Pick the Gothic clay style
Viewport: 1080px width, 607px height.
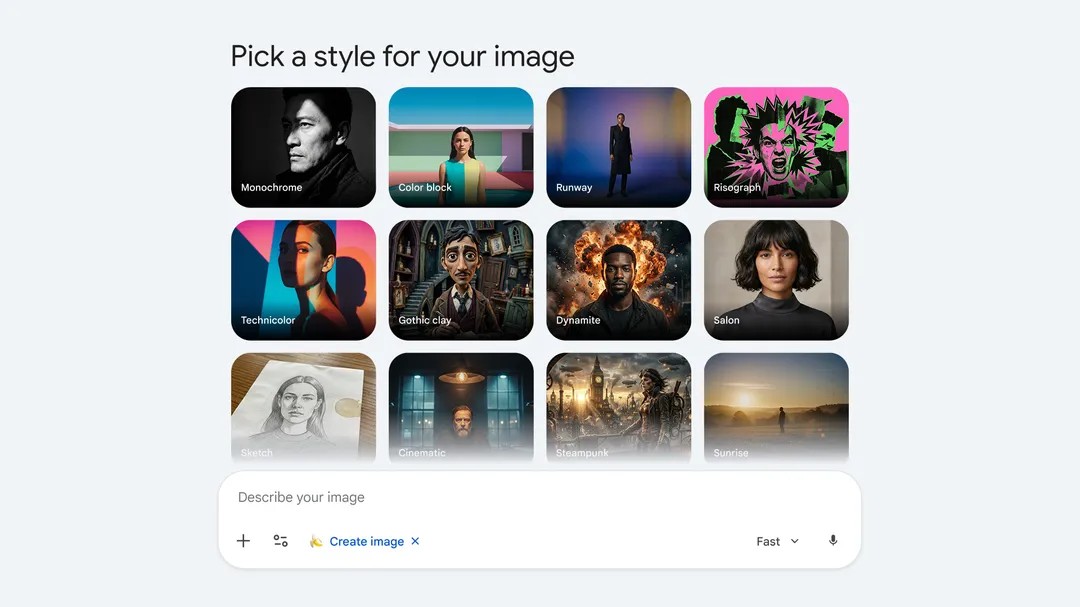tap(461, 280)
